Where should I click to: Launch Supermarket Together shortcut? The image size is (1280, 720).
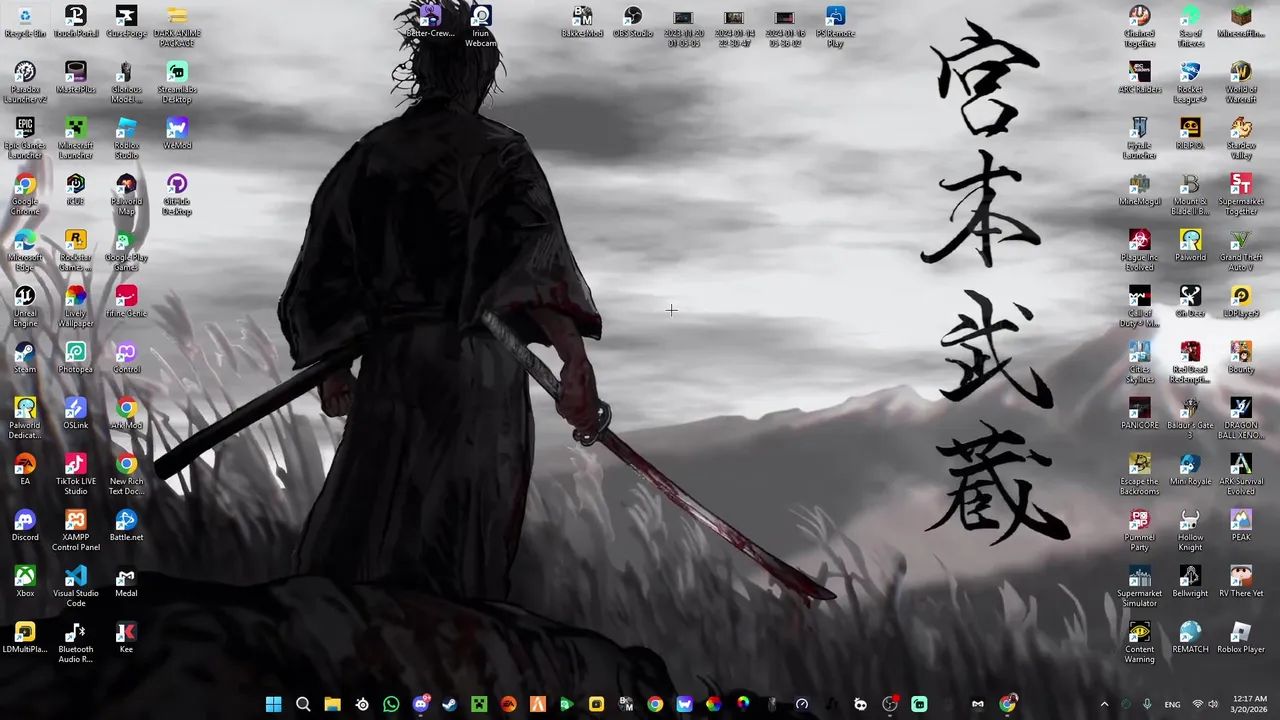[x=1241, y=194]
